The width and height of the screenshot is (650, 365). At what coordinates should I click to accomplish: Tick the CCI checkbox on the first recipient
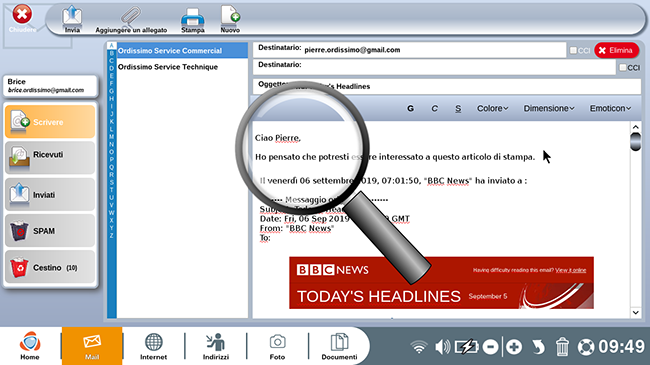tap(573, 50)
